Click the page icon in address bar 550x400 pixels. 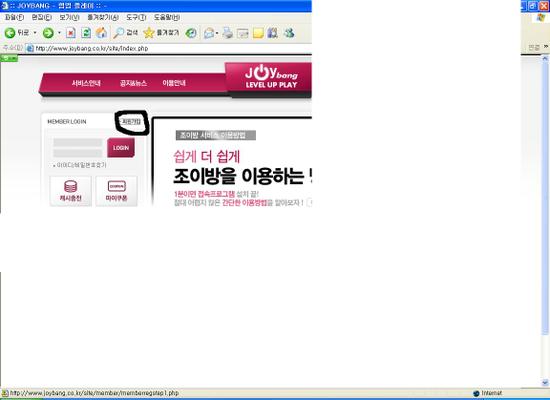coord(30,48)
